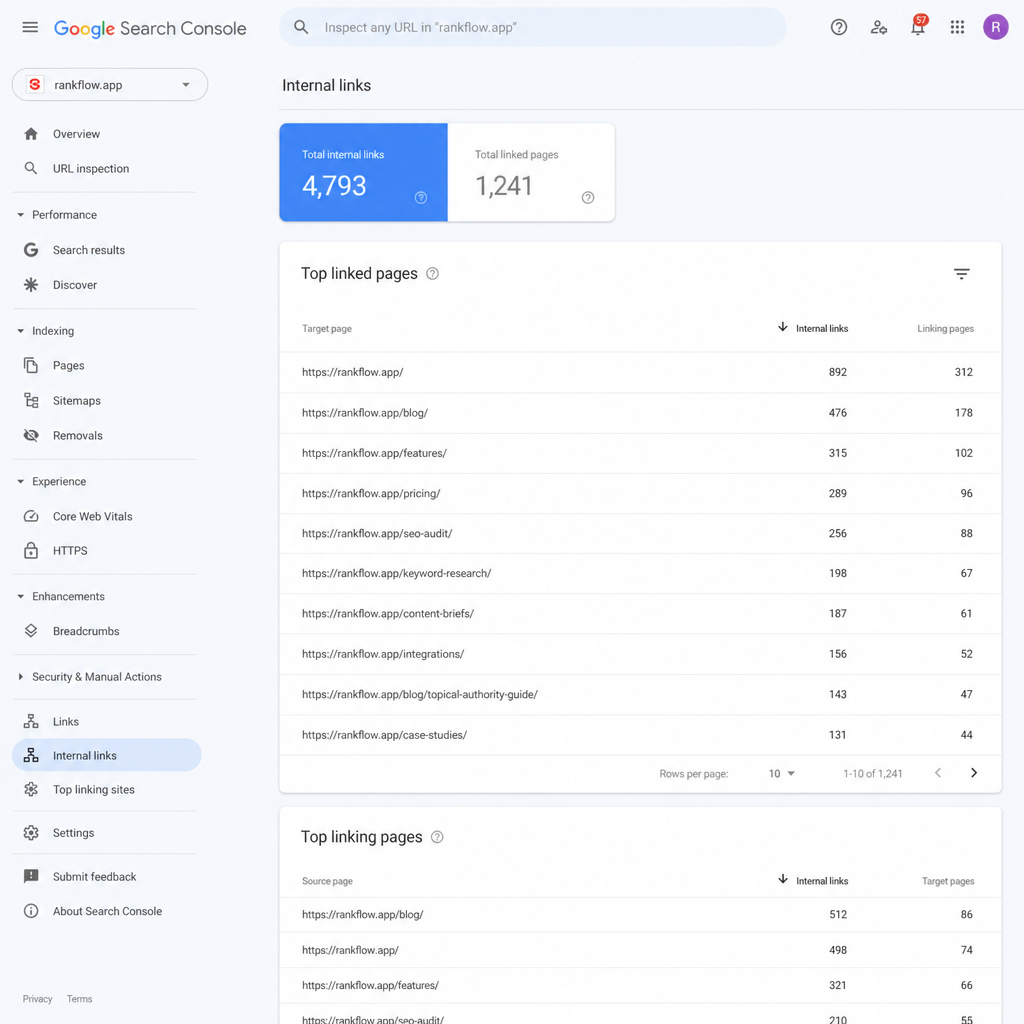Open the filter icon for Top linked pages
Screen dimensions: 1024x1024
pyautogui.click(x=961, y=274)
